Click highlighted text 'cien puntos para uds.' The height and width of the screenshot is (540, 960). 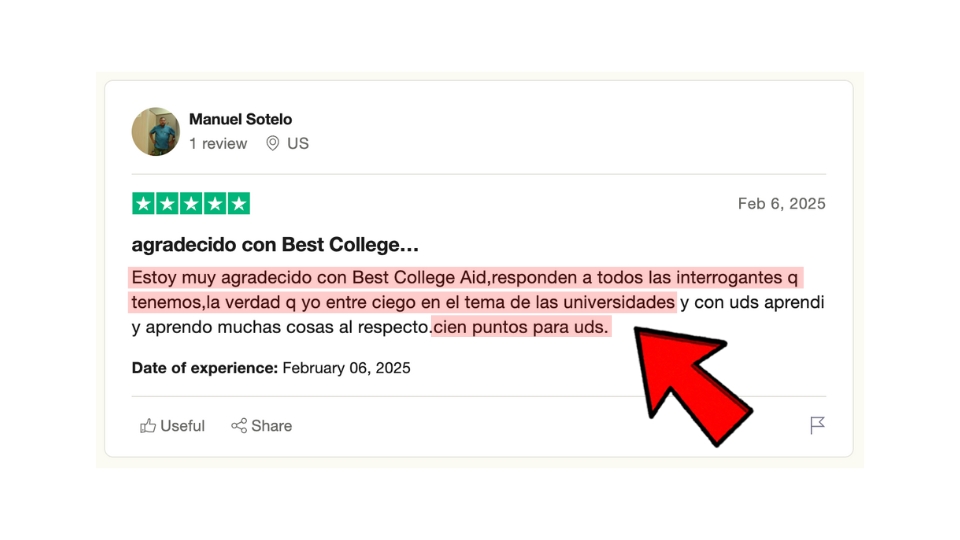click(x=521, y=327)
